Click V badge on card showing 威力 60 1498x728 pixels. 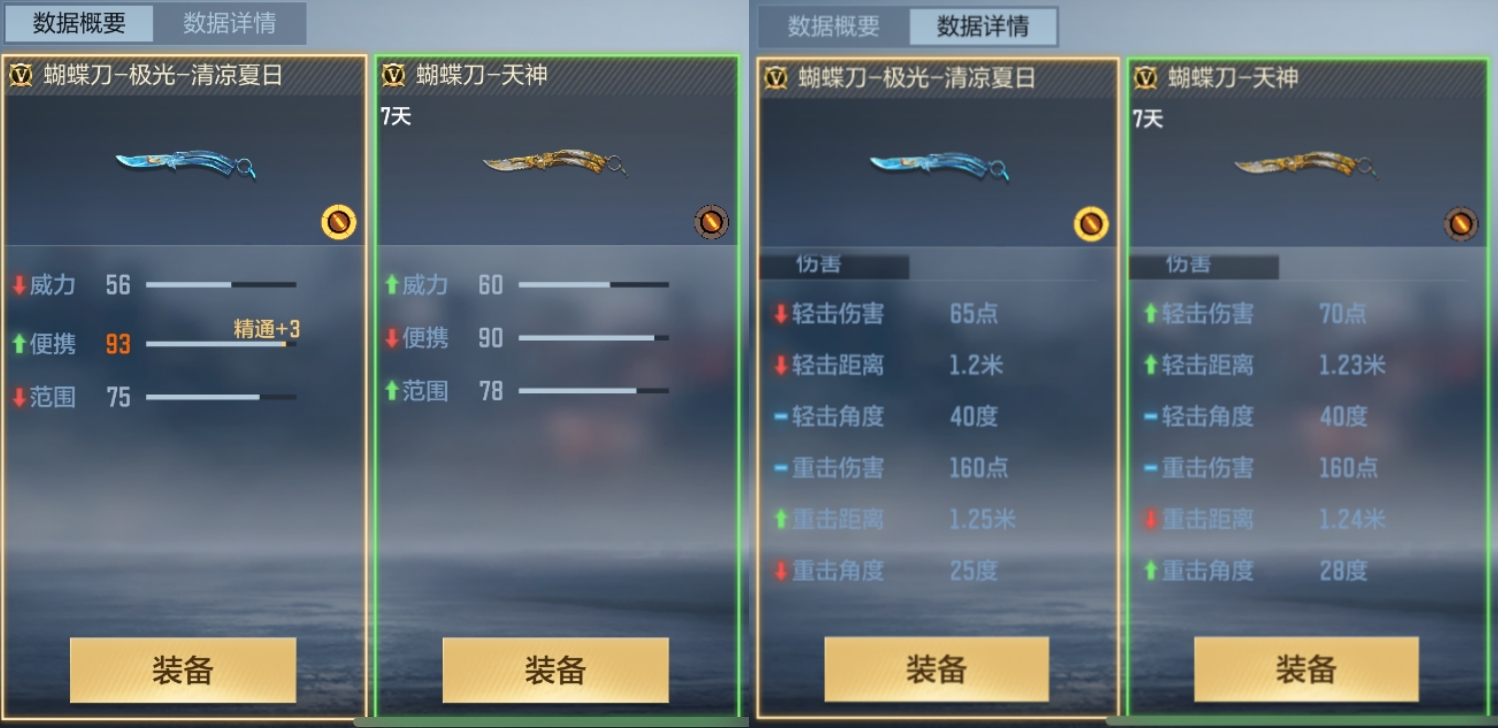tap(394, 75)
